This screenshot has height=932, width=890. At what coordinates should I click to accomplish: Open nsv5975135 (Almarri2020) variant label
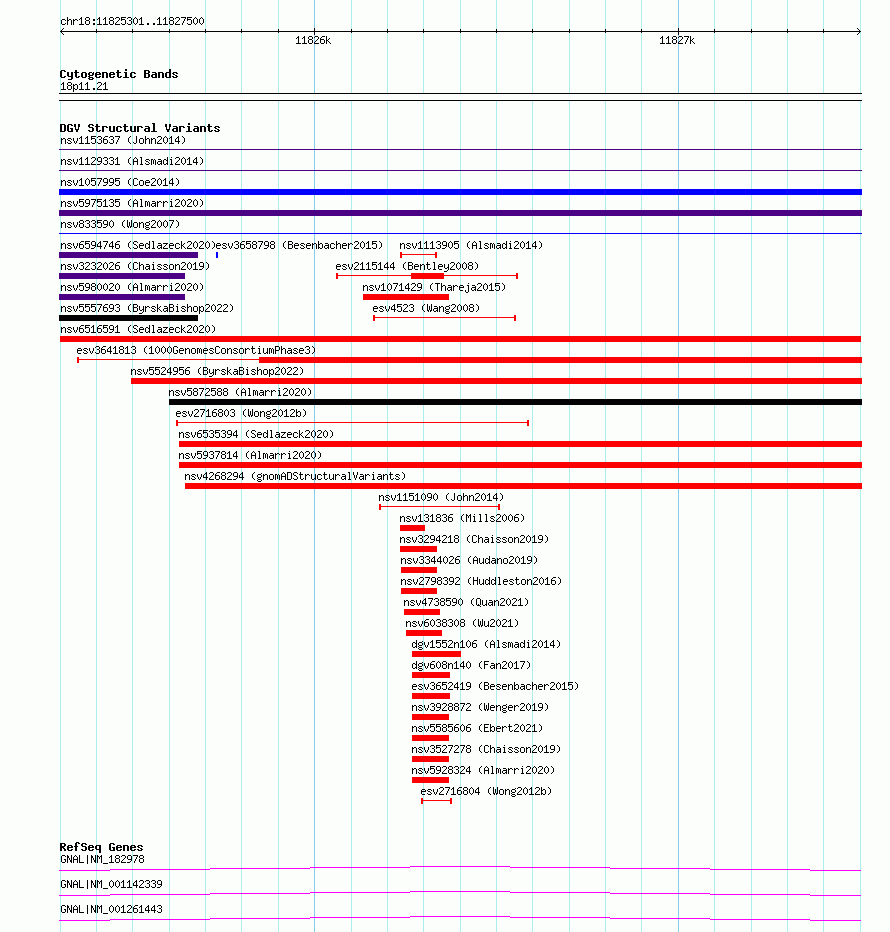(x=132, y=203)
